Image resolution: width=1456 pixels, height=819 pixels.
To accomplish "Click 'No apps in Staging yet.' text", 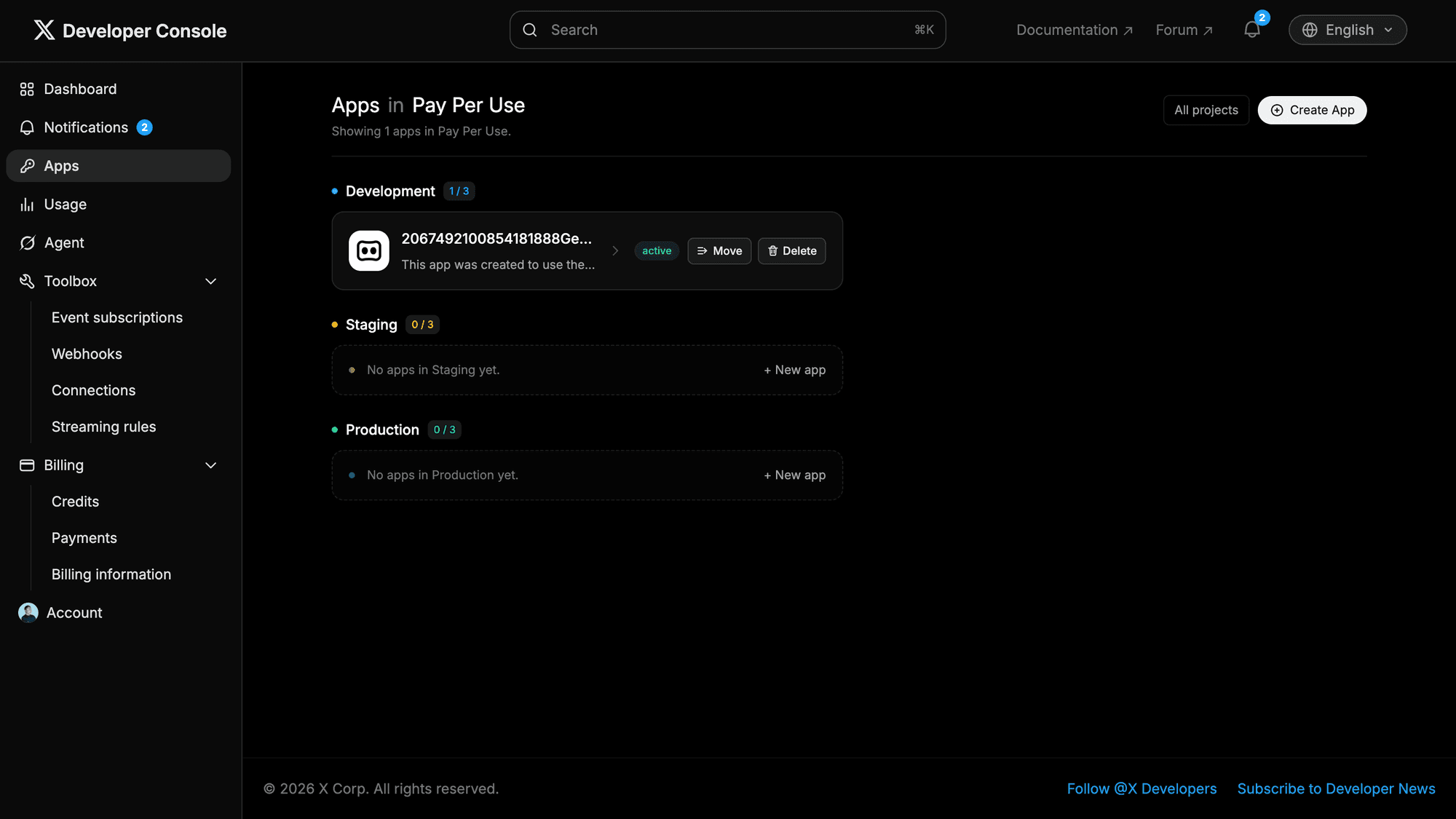I will click(433, 370).
